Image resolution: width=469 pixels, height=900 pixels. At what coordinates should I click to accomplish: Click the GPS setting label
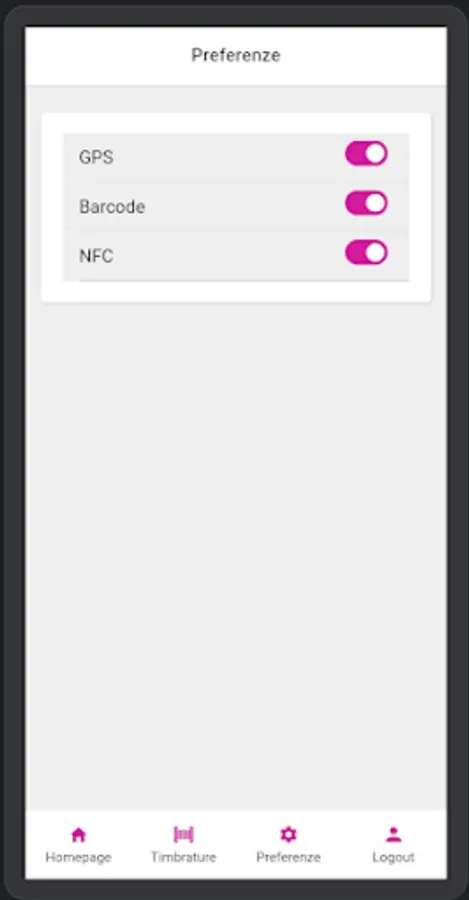click(96, 157)
